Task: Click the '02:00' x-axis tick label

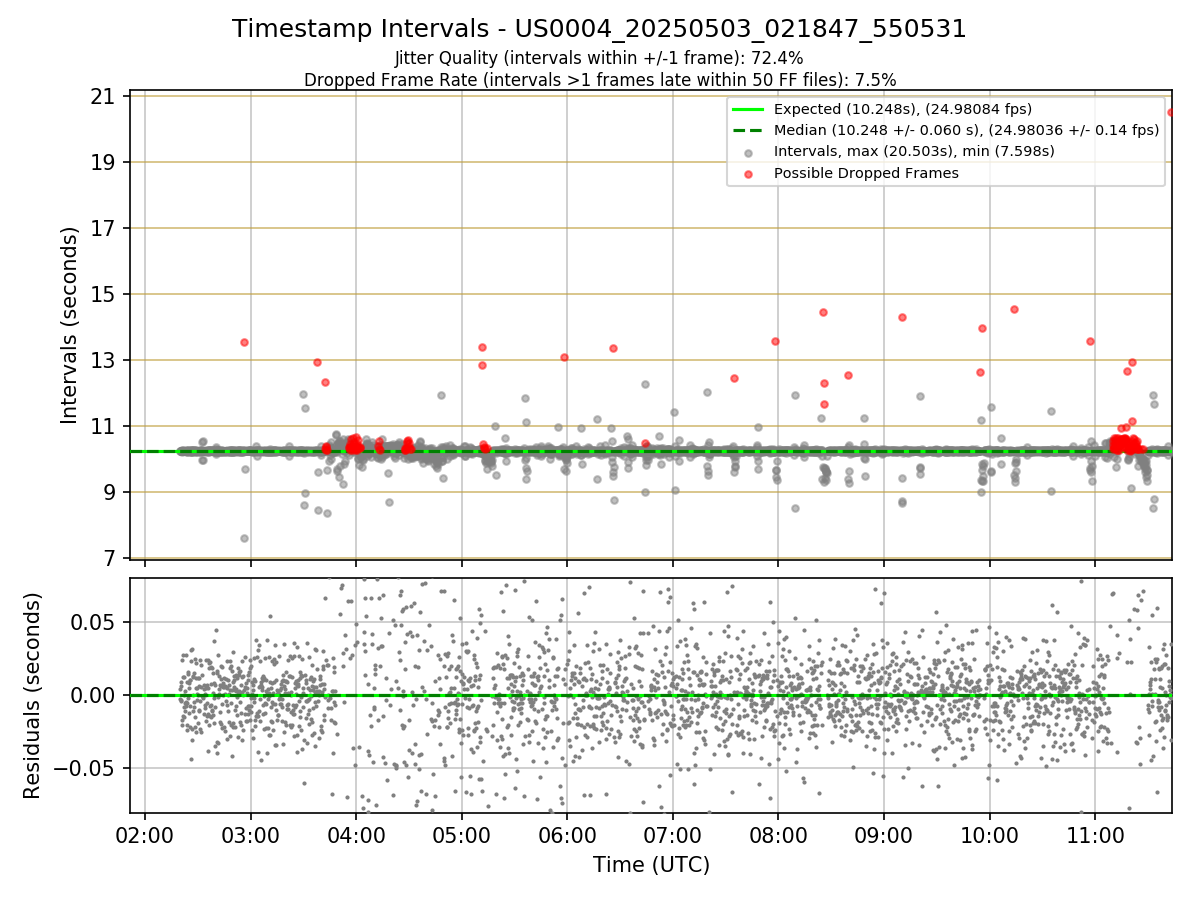Action: pyautogui.click(x=145, y=835)
